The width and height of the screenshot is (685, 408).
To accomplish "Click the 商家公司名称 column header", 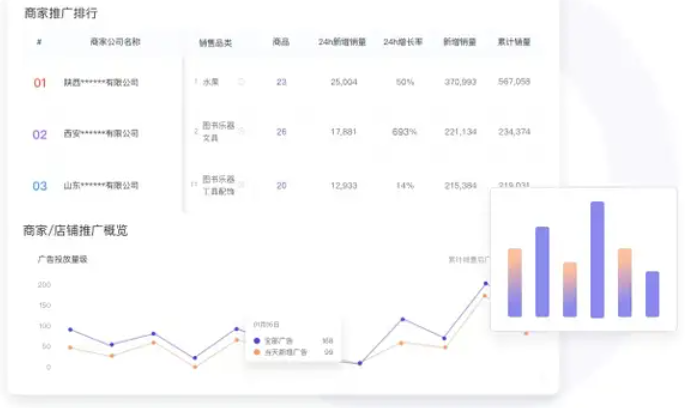I will coord(115,43).
